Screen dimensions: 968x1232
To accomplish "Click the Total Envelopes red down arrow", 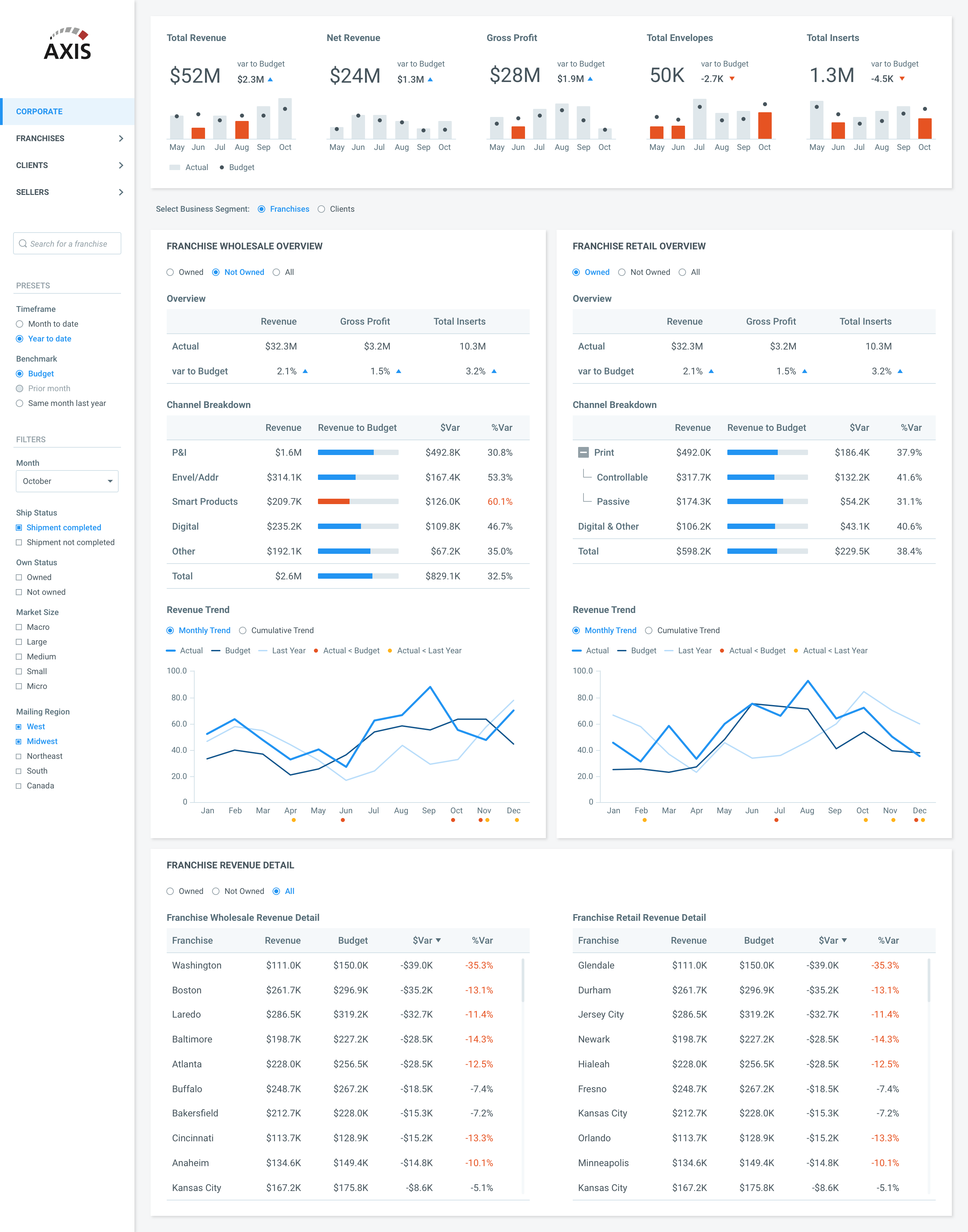I will point(732,79).
